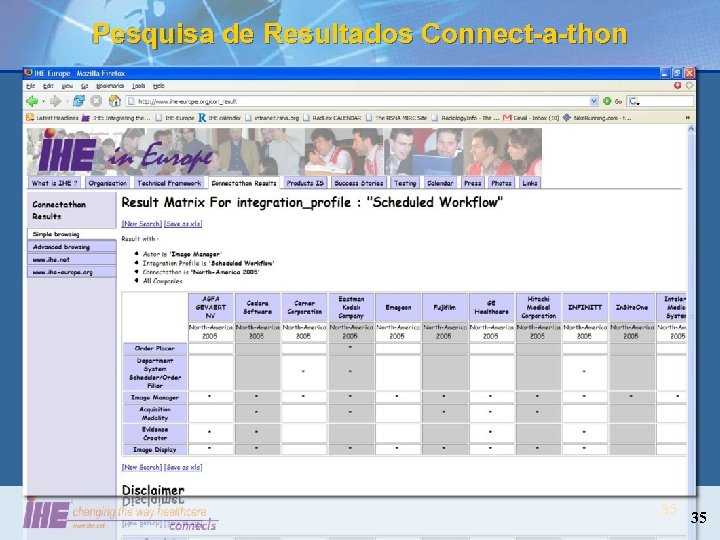The width and height of the screenshot is (720, 540).
Task: Click the Acquisition Modality row header
Action: tap(155, 414)
